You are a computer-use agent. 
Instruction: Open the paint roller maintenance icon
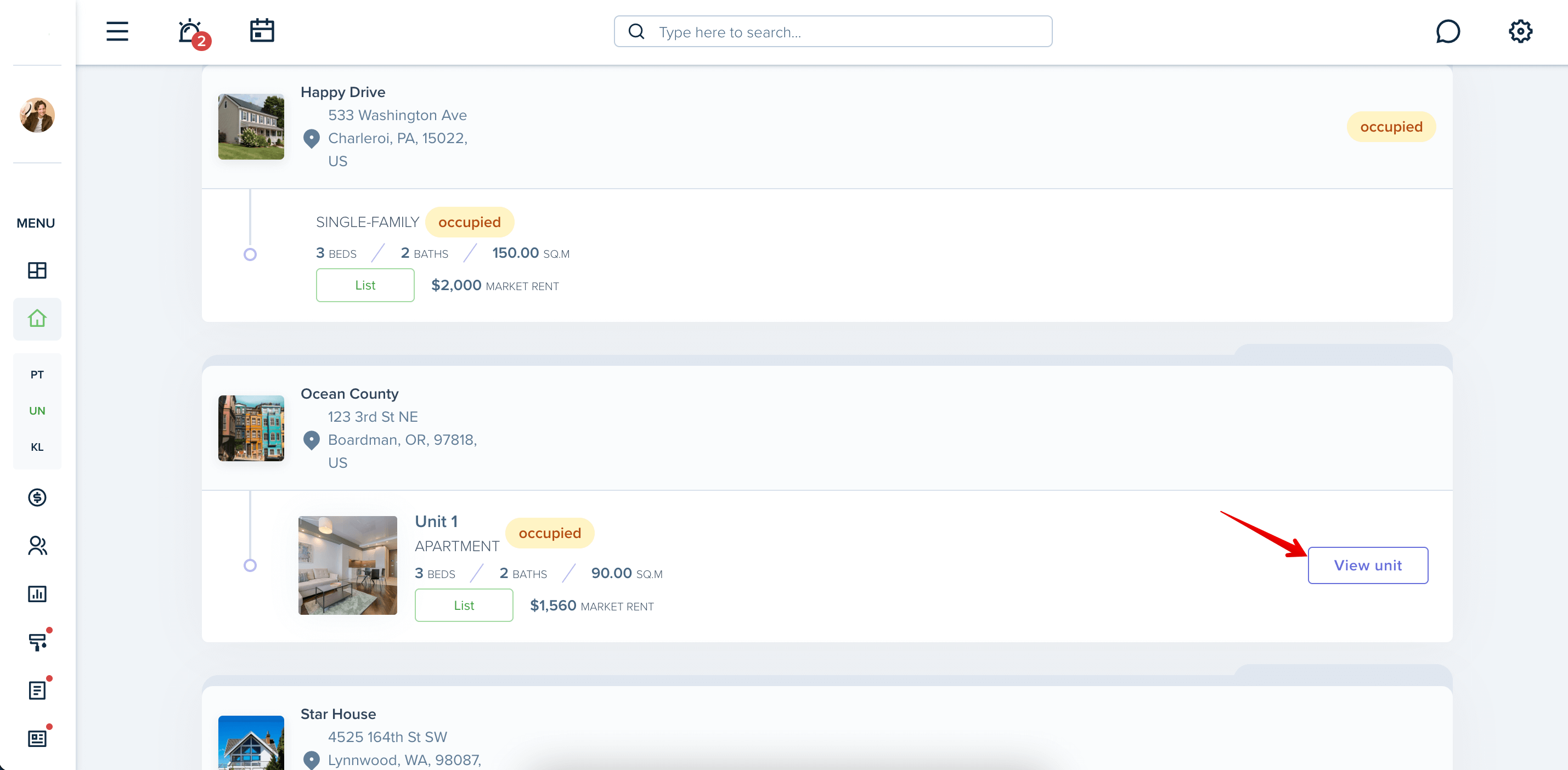click(x=38, y=641)
